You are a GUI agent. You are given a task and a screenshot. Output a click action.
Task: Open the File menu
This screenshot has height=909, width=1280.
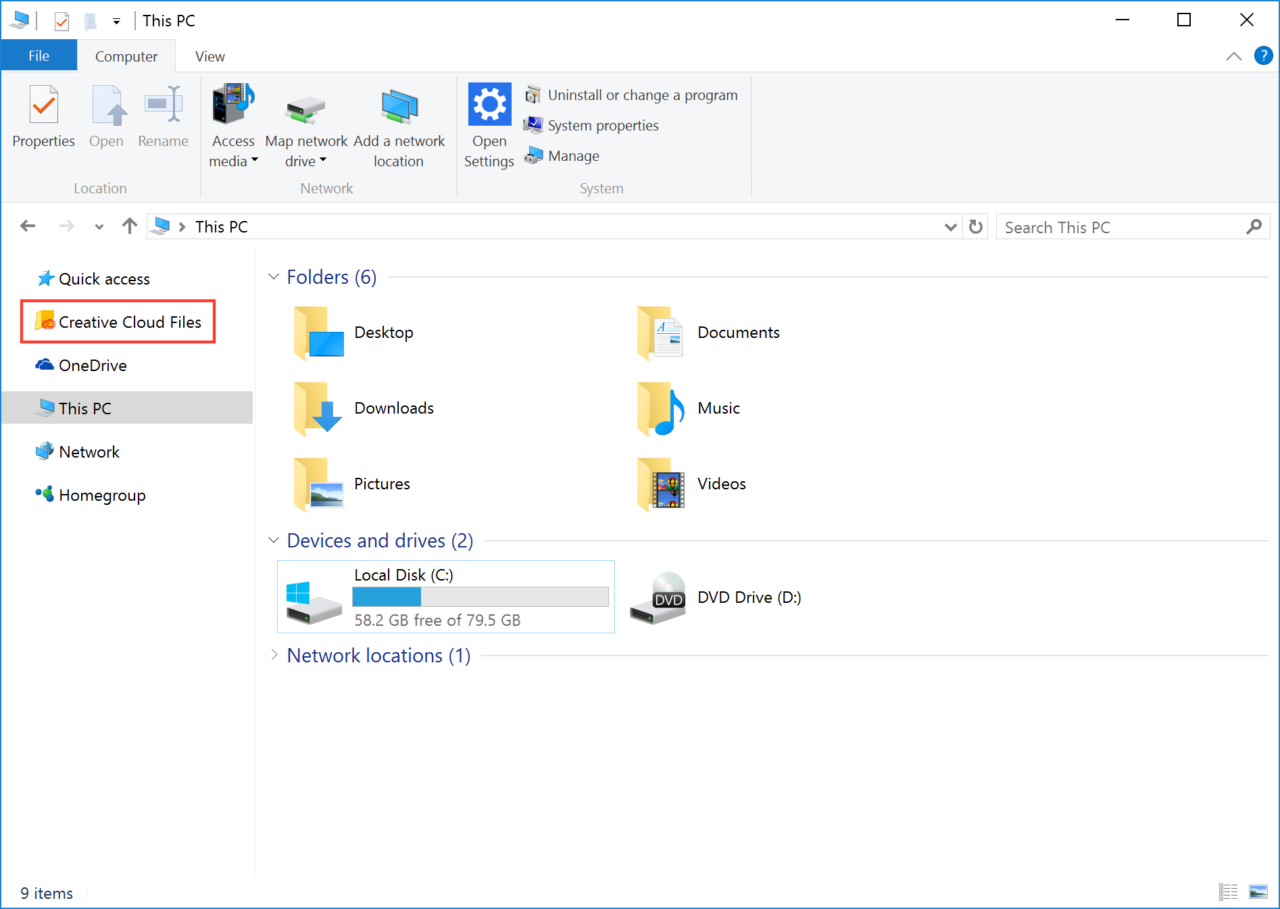coord(38,56)
